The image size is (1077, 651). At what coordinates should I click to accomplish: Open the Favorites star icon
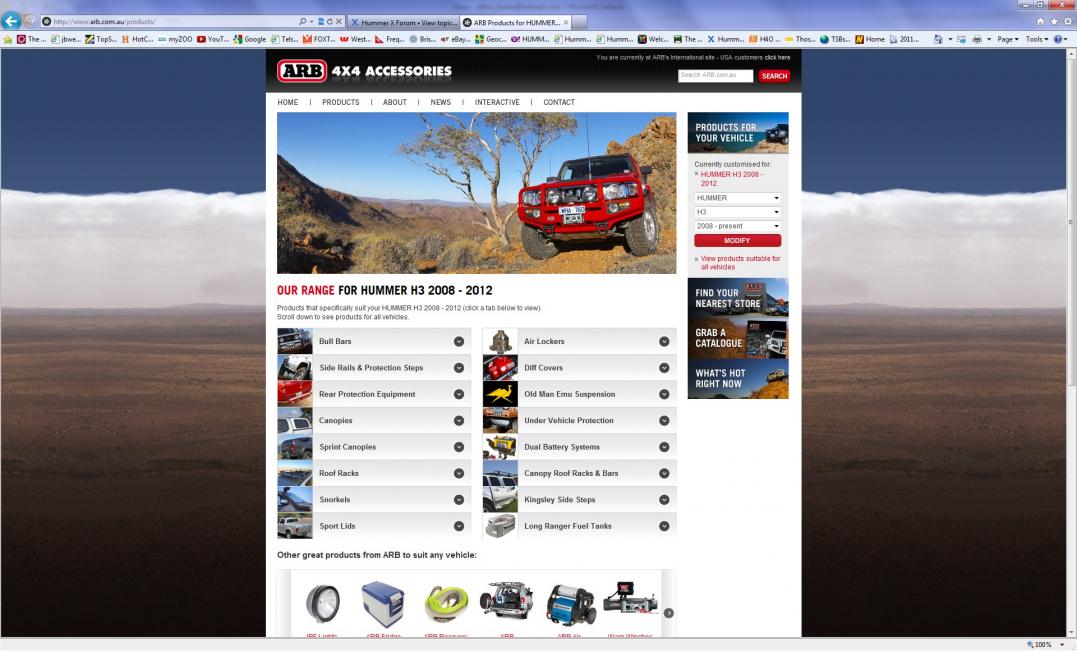pos(1054,22)
